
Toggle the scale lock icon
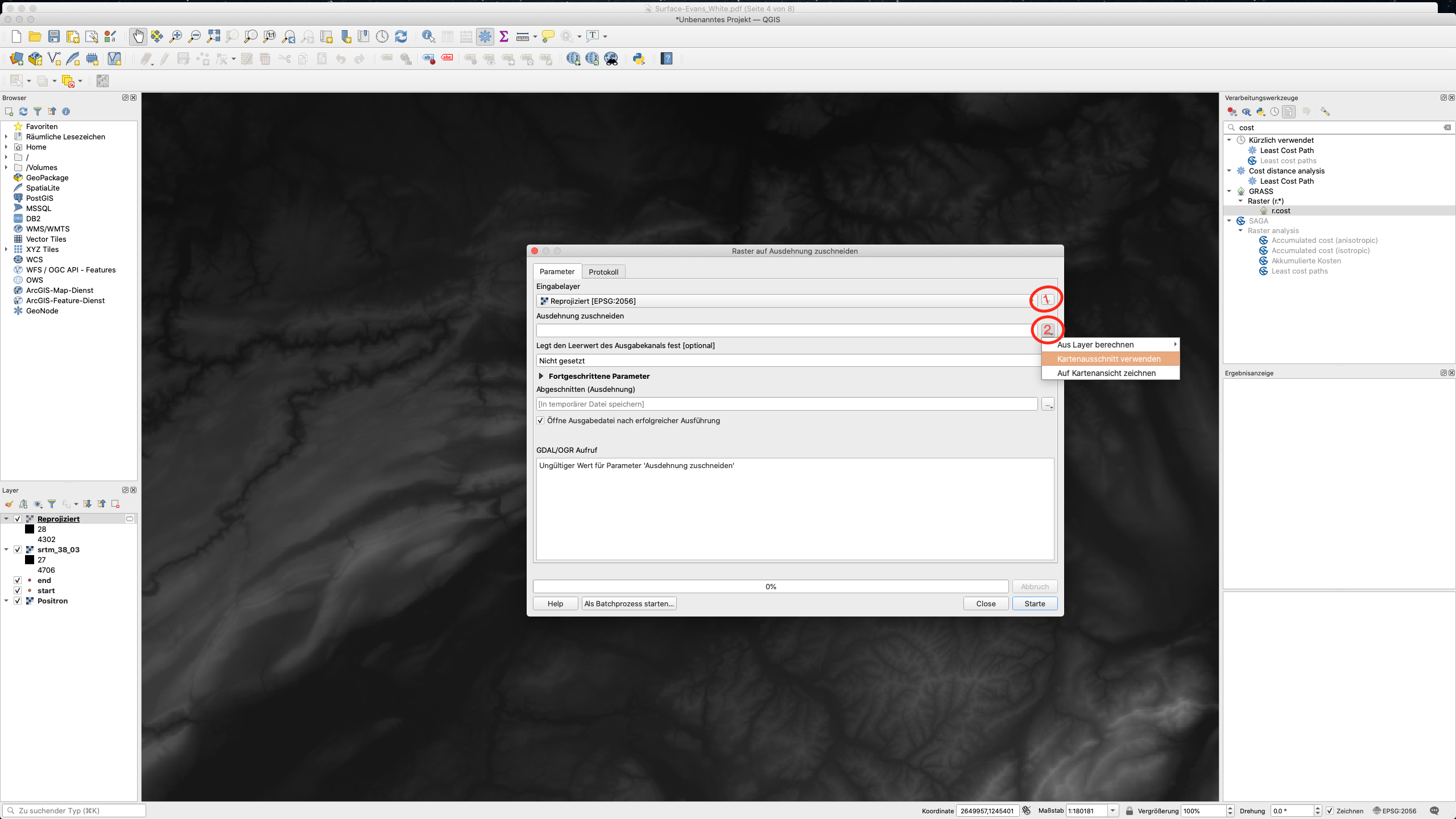pos(1130,811)
